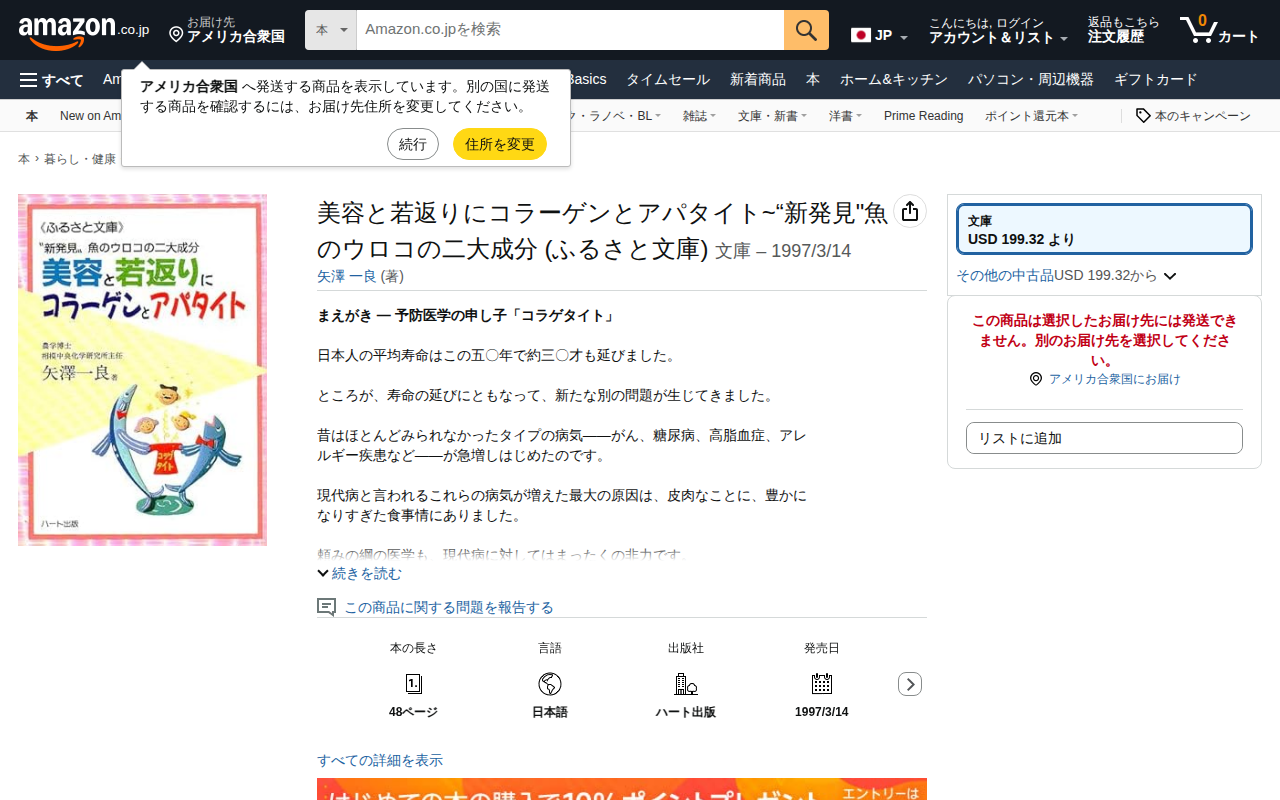Screen dimensions: 1280x800
Task: Click the 続行 button in popup
Action: click(x=413, y=144)
